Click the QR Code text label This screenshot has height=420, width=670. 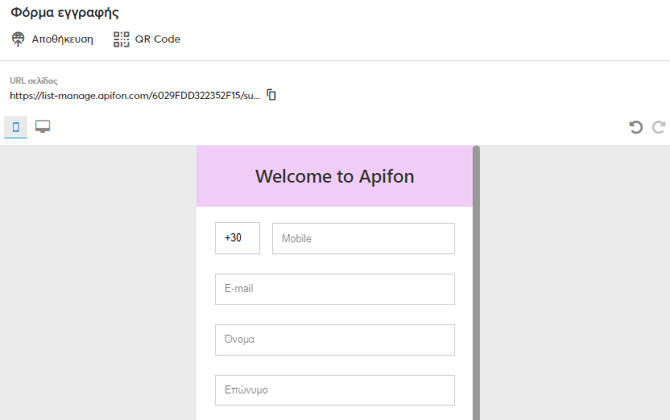coord(158,39)
